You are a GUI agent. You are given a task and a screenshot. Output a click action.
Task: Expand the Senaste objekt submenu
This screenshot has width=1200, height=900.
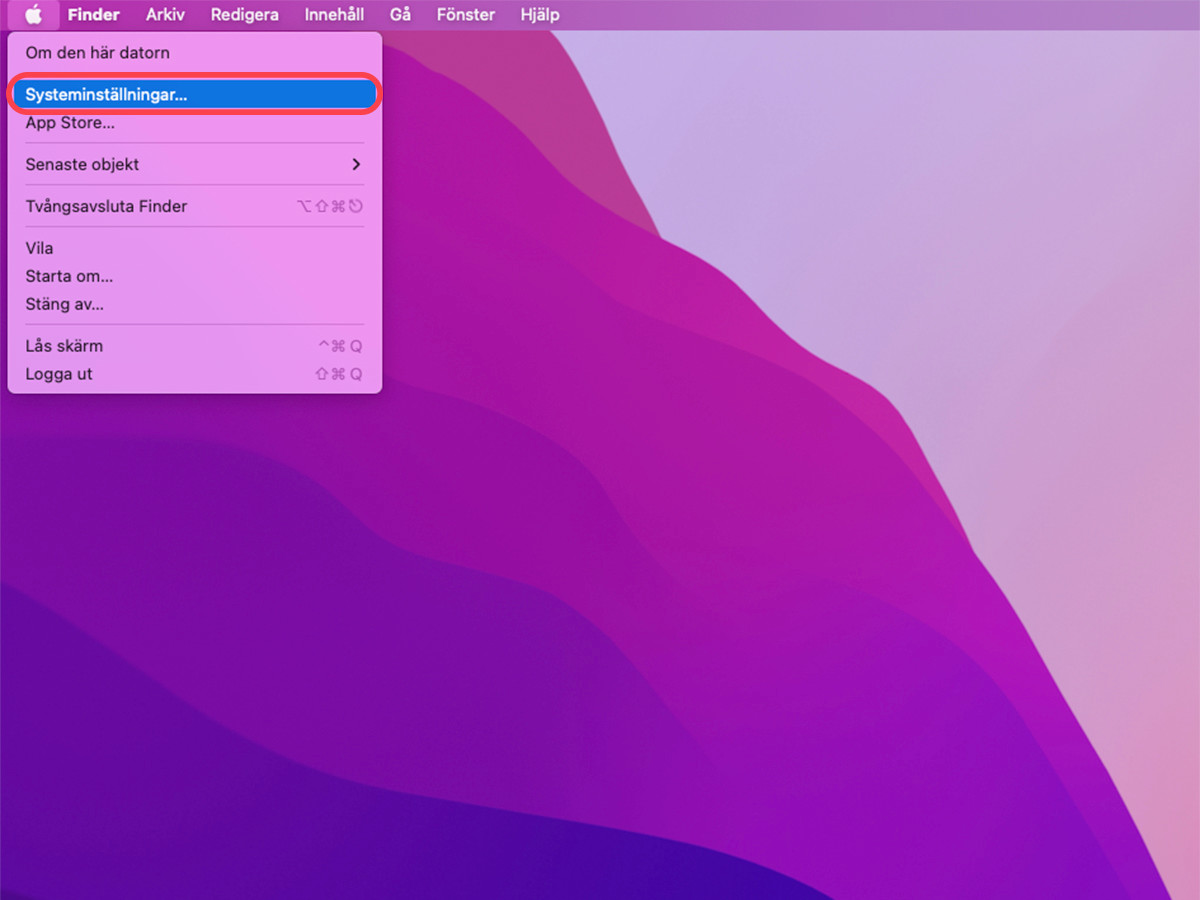[195, 164]
